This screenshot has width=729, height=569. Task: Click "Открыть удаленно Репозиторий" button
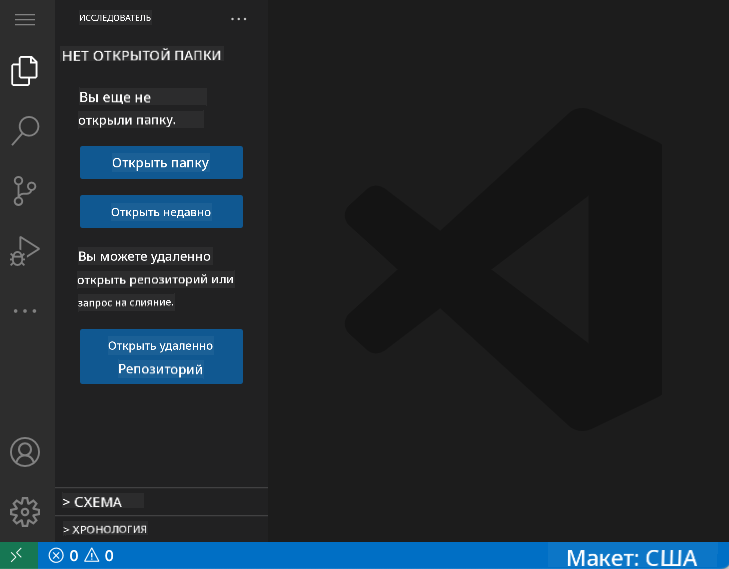(161, 356)
